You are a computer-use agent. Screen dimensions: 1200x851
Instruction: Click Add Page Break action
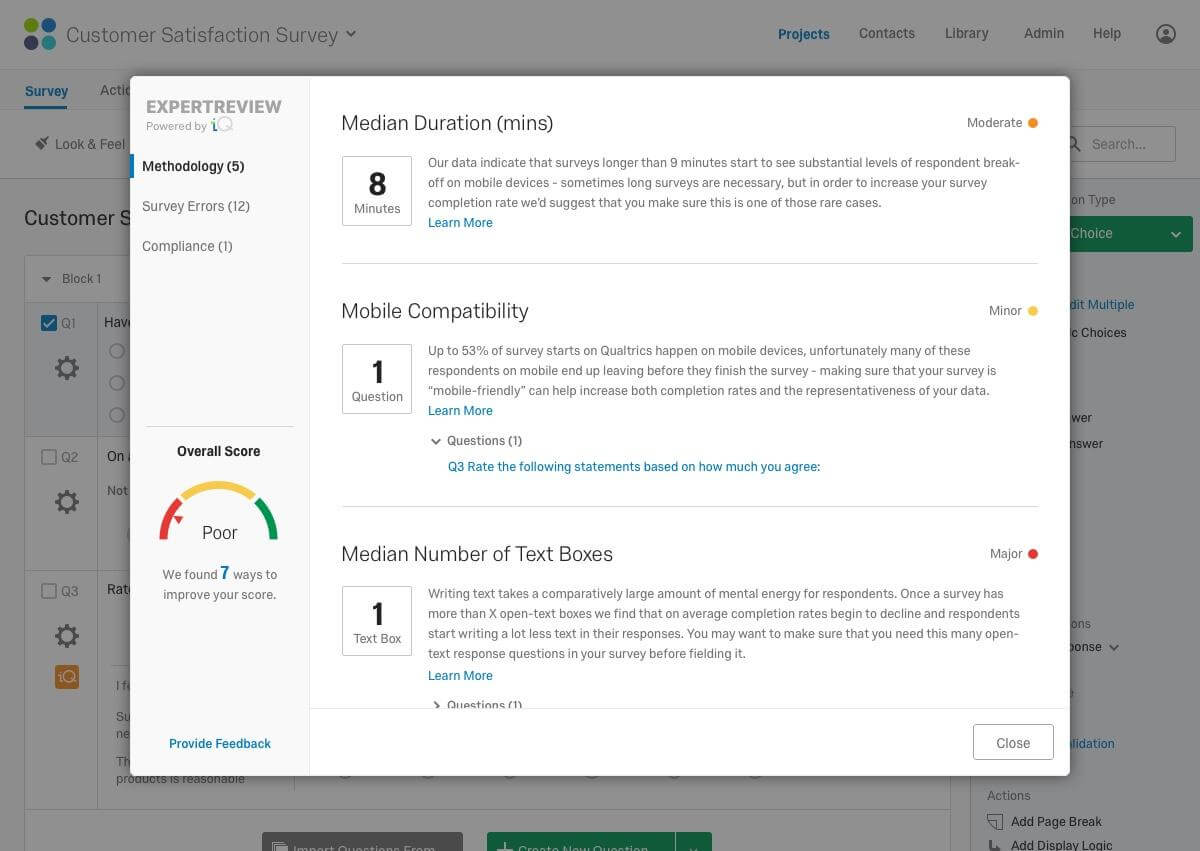[1044, 822]
